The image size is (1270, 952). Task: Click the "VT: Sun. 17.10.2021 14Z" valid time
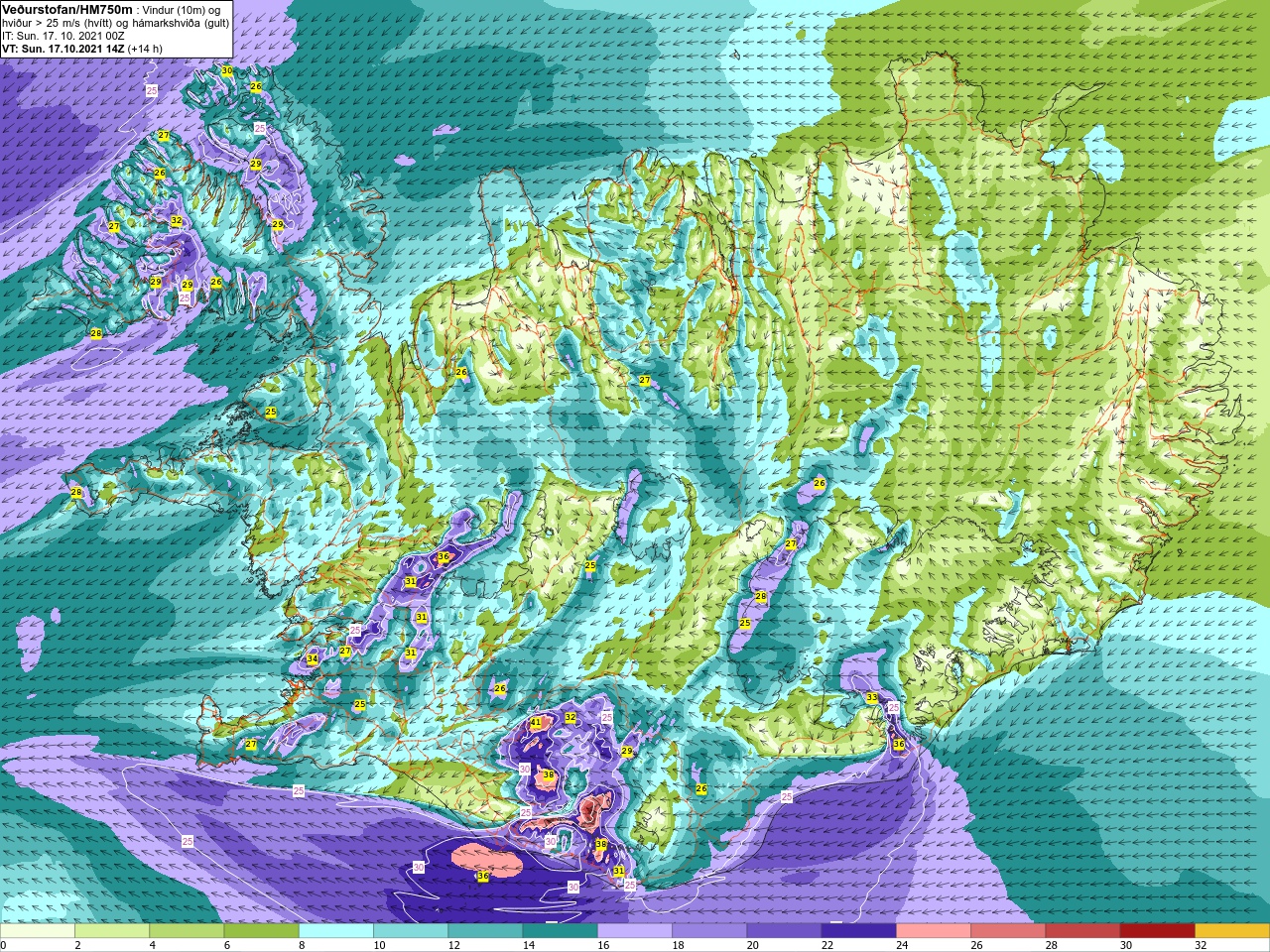coord(63,49)
